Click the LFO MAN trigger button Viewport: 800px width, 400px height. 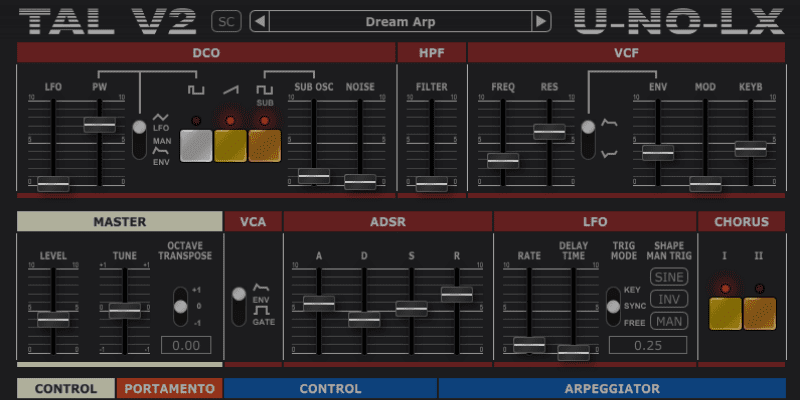[x=669, y=321]
